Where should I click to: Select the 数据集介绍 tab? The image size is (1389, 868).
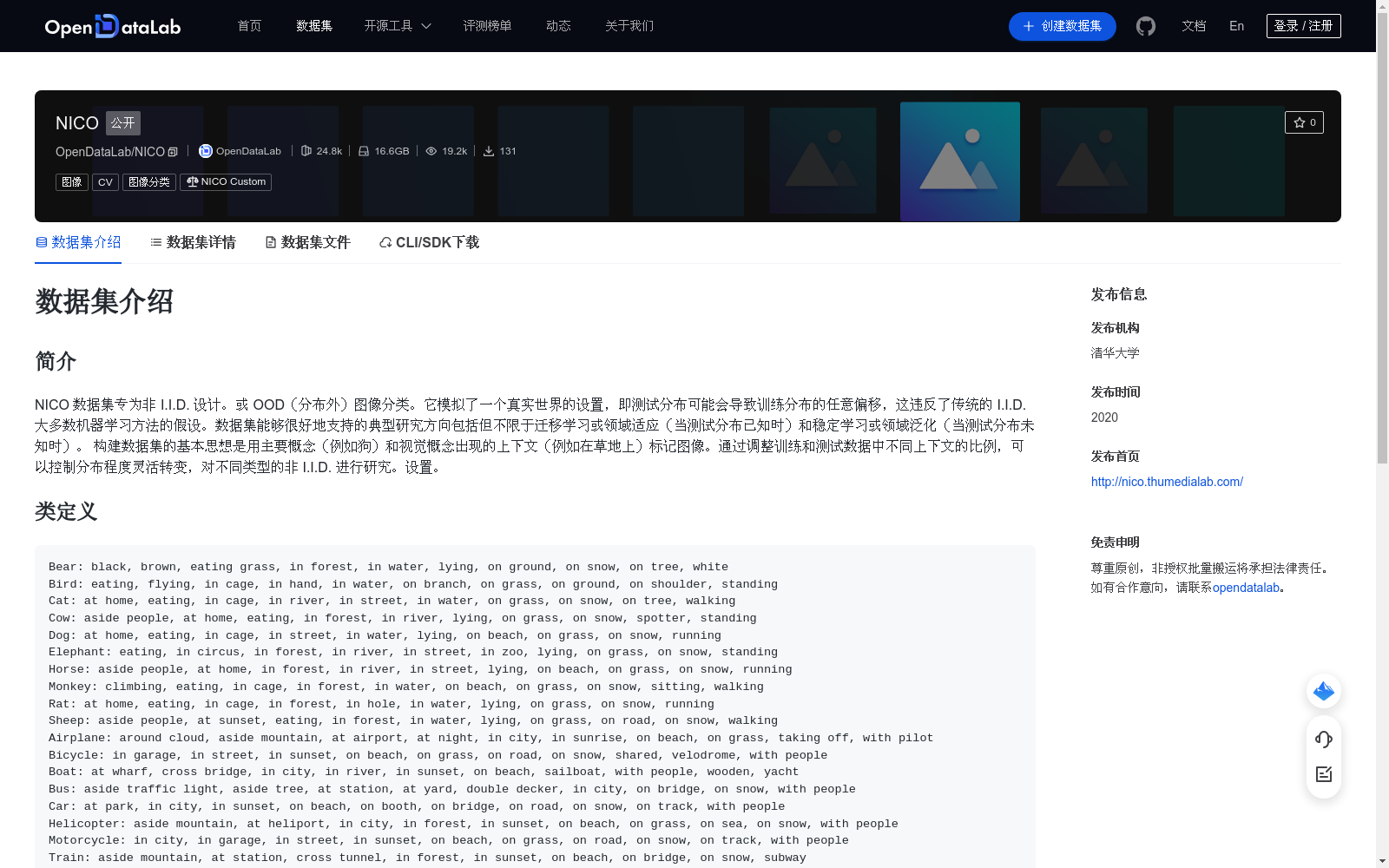coord(78,242)
